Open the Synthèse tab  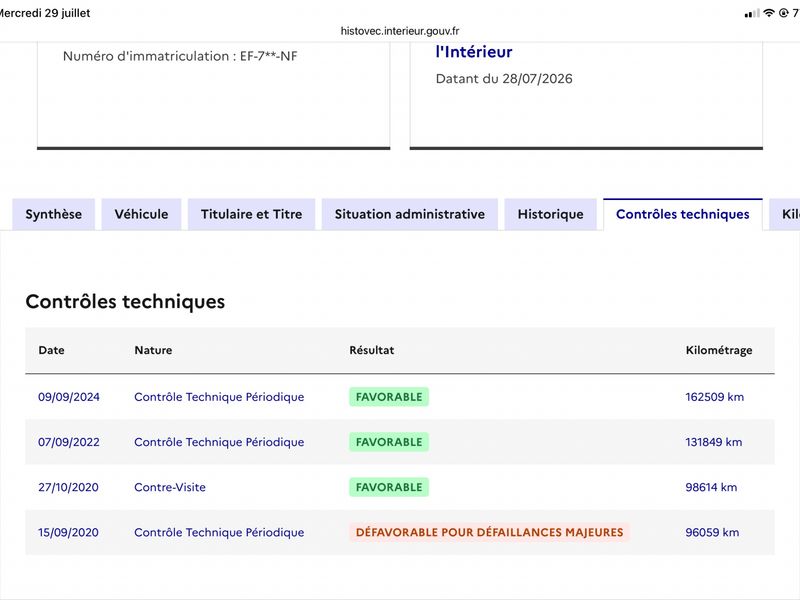[54, 214]
